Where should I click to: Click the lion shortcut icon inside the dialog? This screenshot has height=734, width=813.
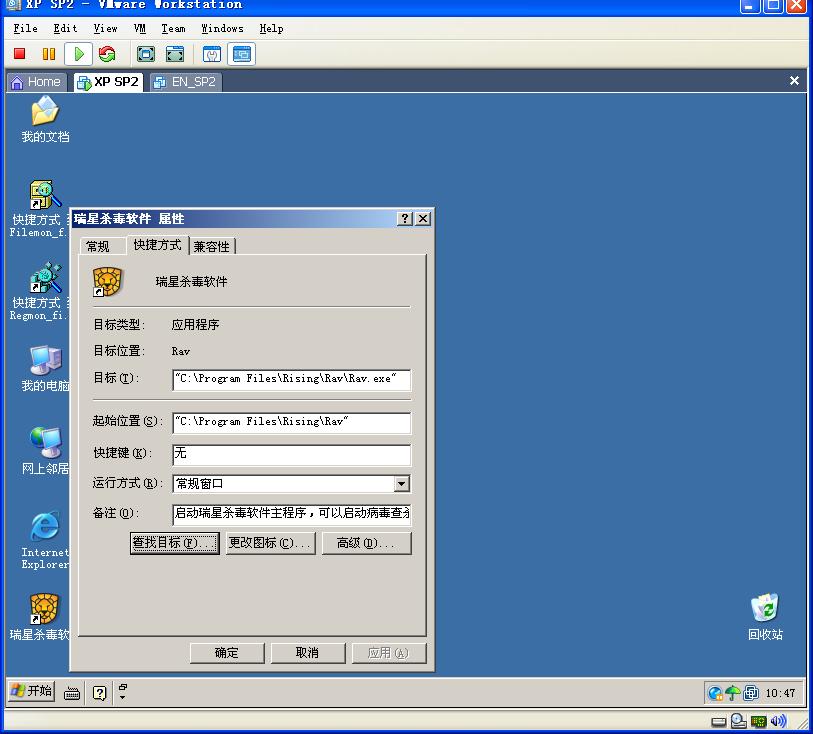(x=107, y=282)
